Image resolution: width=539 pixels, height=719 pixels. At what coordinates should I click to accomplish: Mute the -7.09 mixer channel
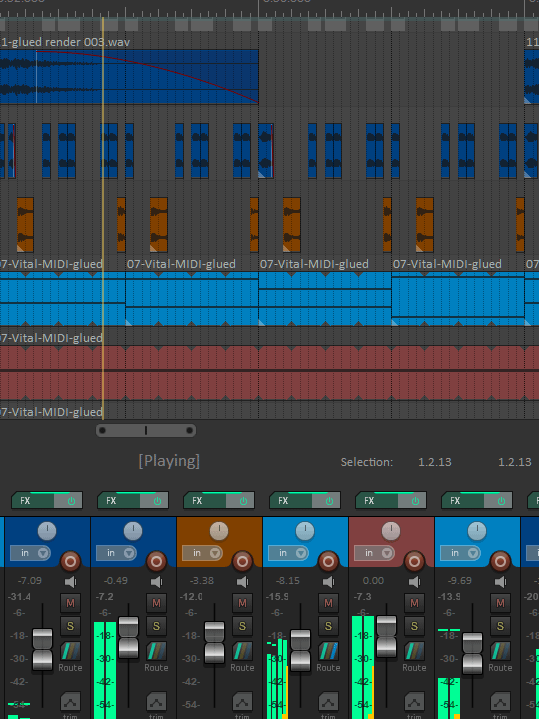(x=70, y=603)
